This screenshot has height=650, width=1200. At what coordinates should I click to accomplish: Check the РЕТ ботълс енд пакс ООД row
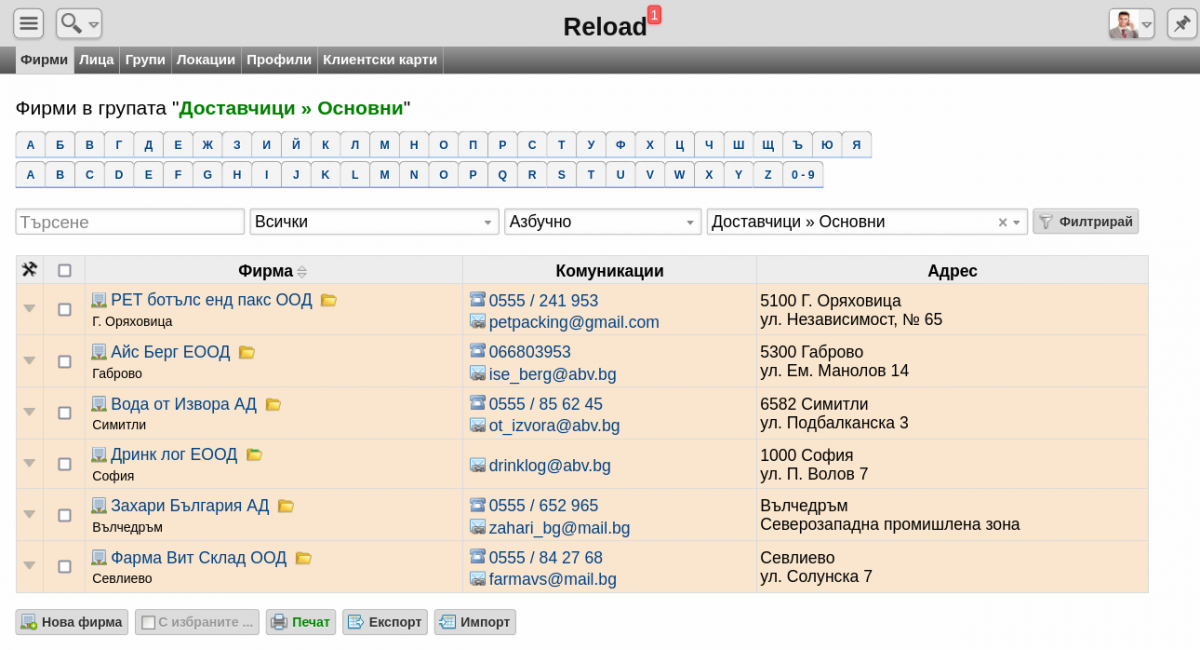pos(65,310)
